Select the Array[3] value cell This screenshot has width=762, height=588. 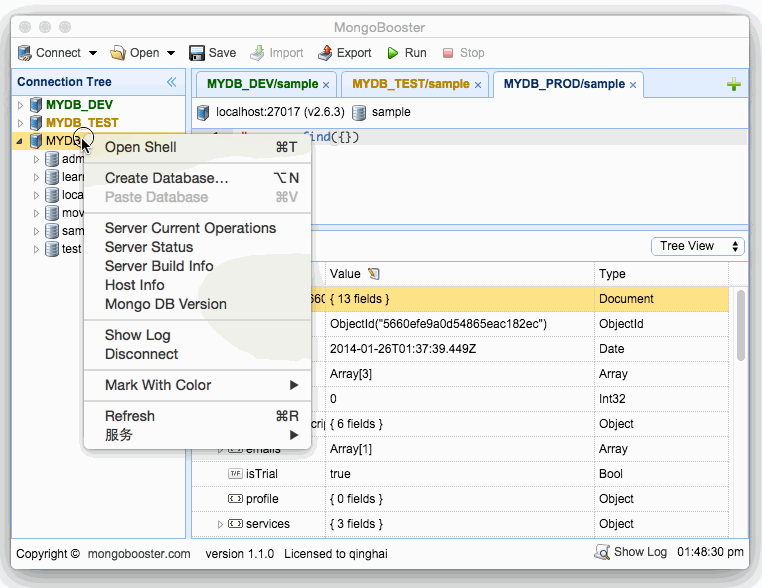(459, 374)
